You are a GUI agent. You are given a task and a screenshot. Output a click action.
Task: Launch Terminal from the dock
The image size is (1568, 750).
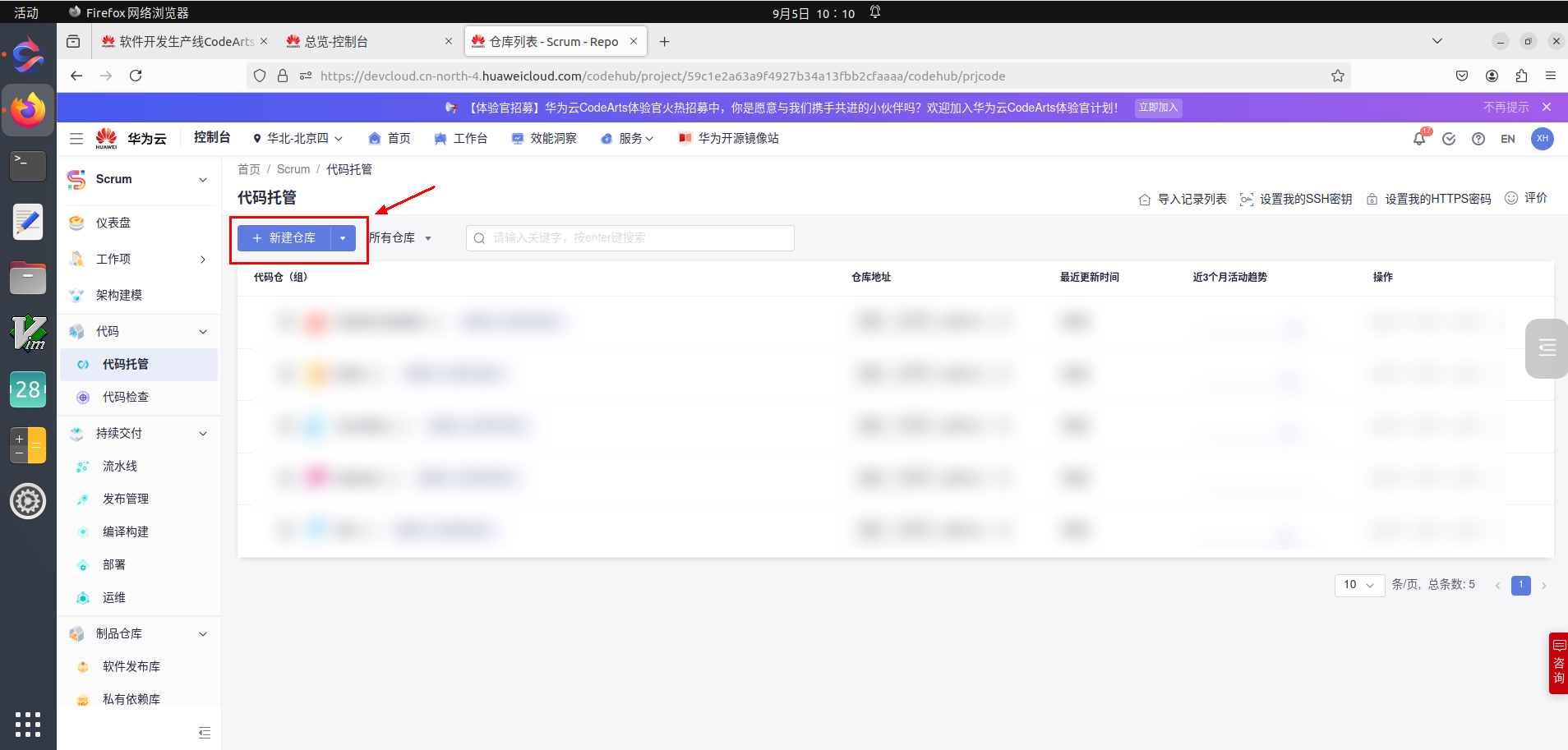coord(28,166)
